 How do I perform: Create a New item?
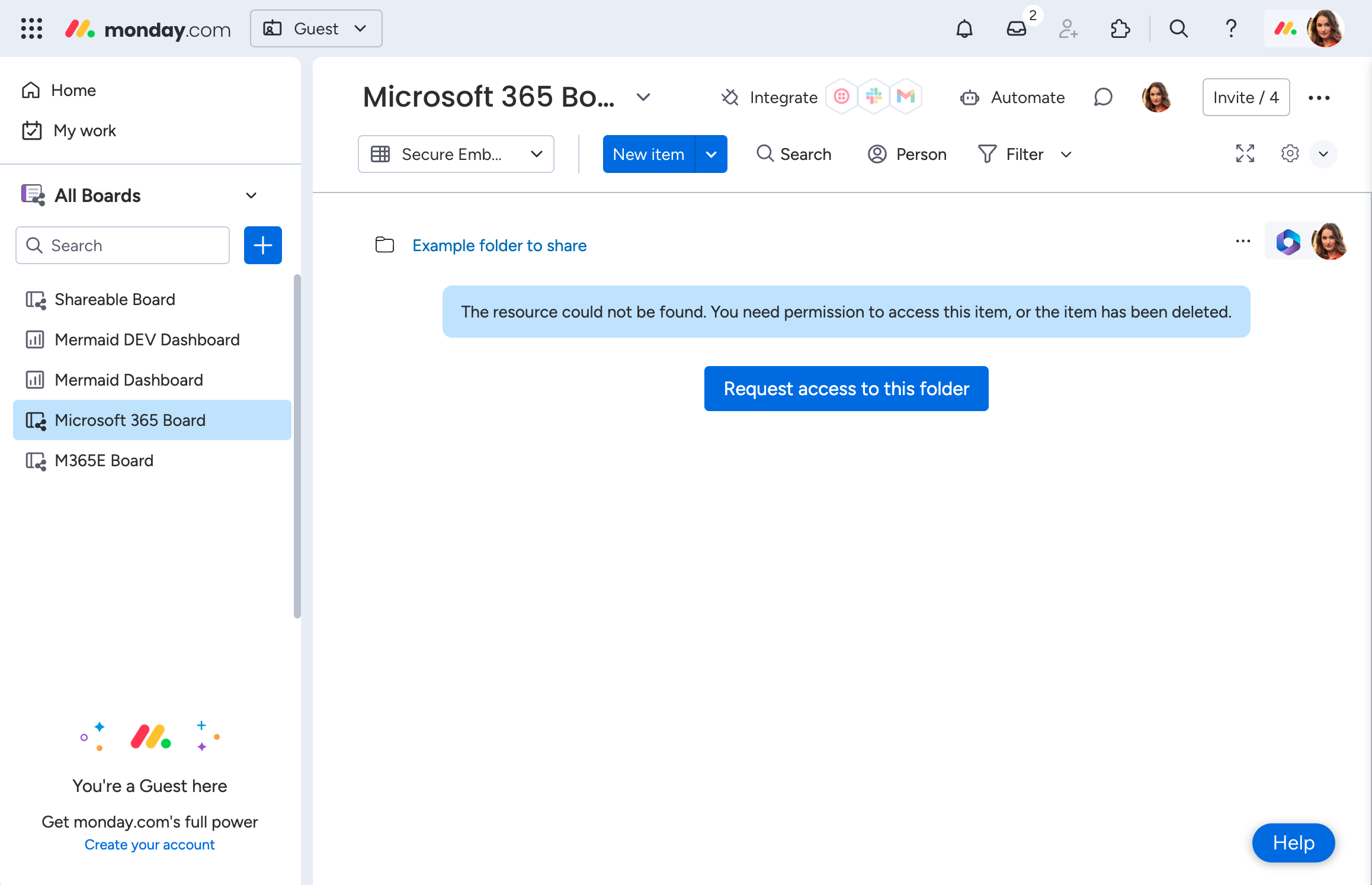[648, 154]
